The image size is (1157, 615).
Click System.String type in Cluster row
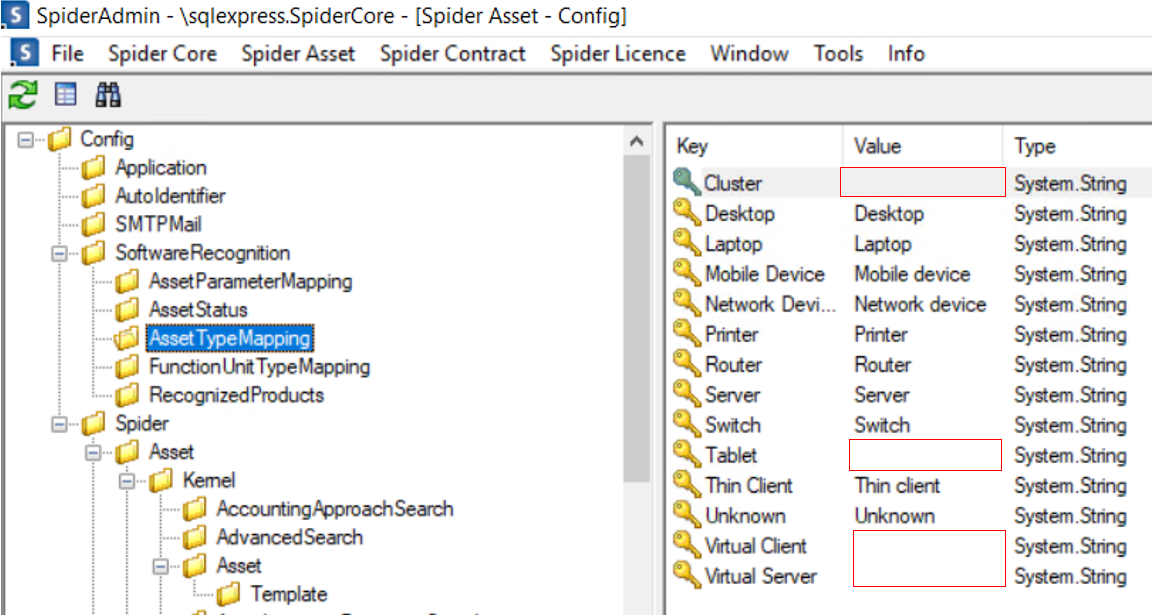[x=1070, y=183]
